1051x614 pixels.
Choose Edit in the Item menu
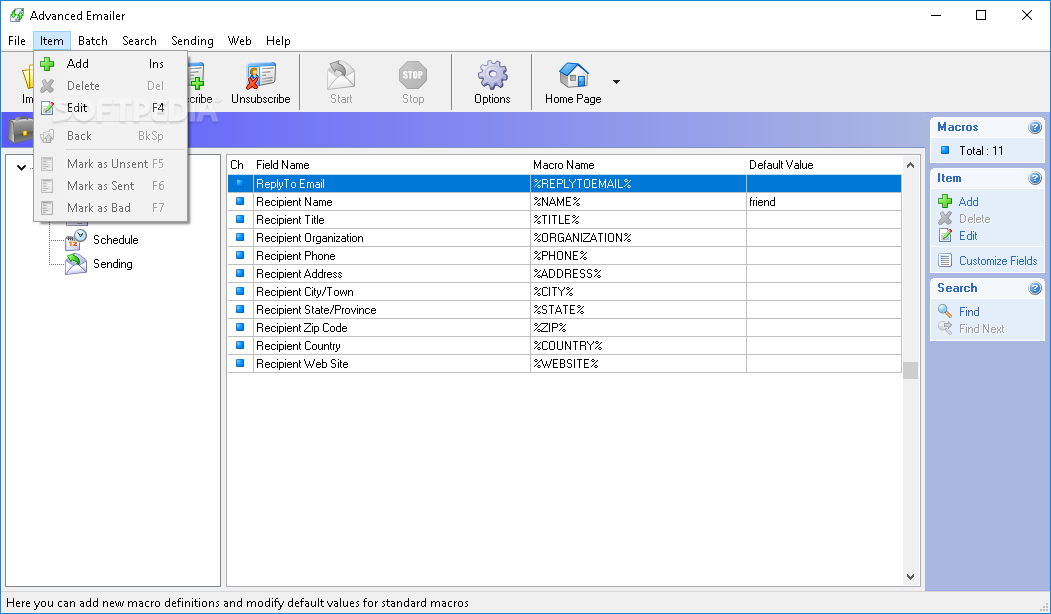[111, 108]
